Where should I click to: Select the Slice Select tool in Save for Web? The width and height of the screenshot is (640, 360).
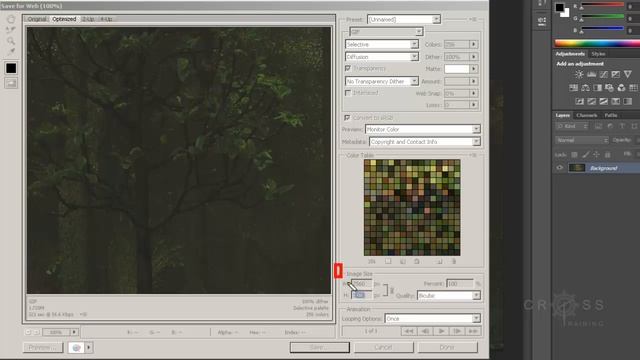point(11,30)
